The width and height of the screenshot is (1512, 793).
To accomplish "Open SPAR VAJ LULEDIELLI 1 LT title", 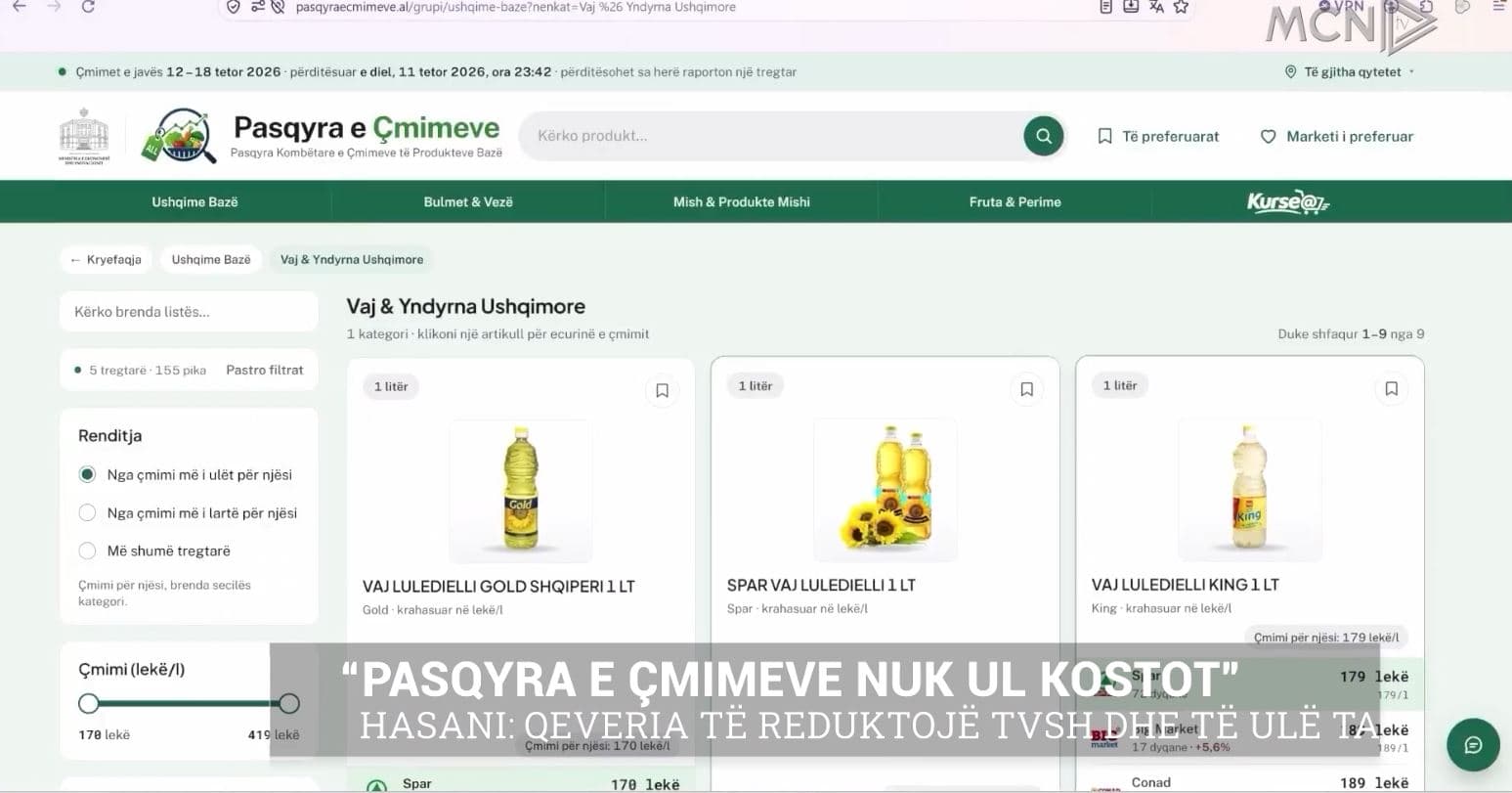I will pyautogui.click(x=821, y=585).
